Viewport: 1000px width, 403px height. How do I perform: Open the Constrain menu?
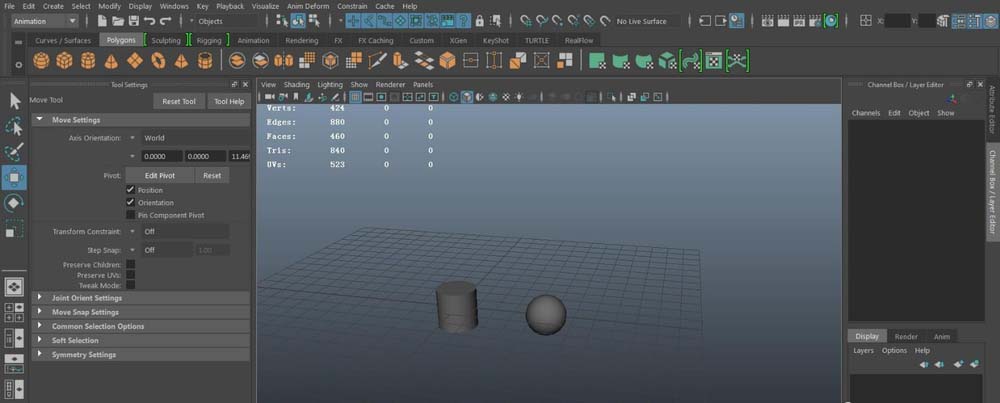(x=352, y=6)
